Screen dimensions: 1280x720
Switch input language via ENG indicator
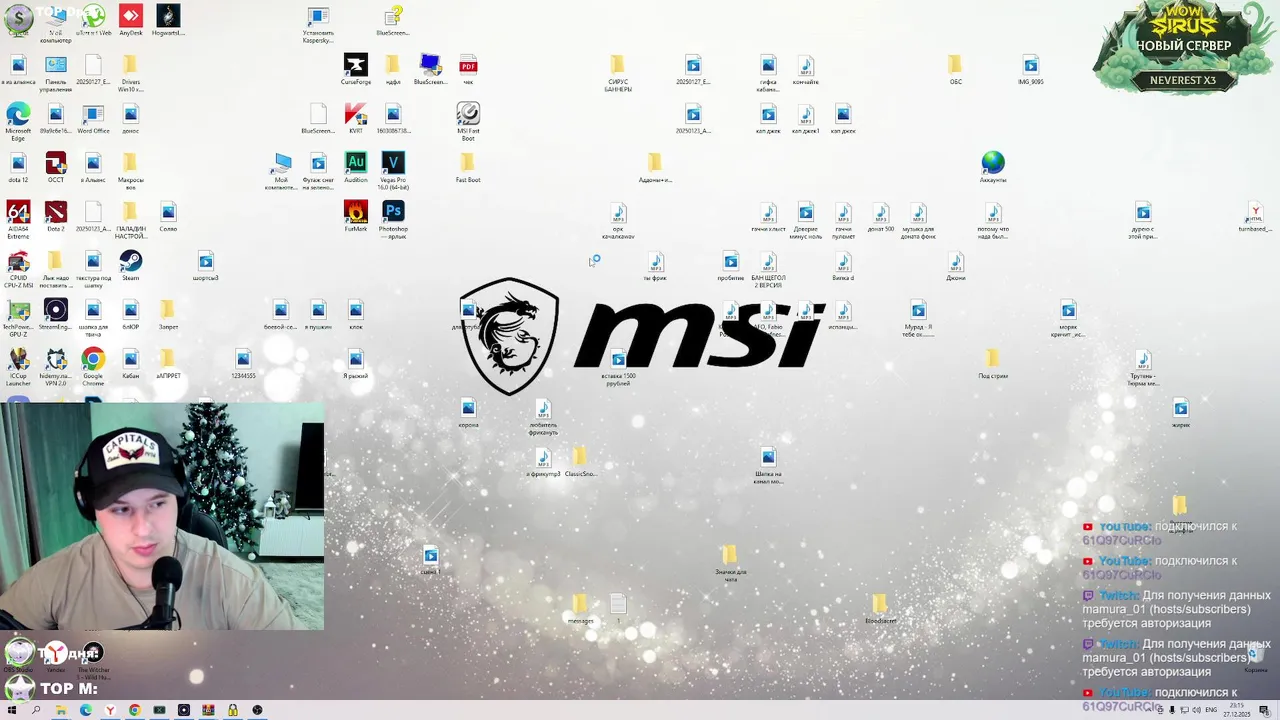point(1211,710)
